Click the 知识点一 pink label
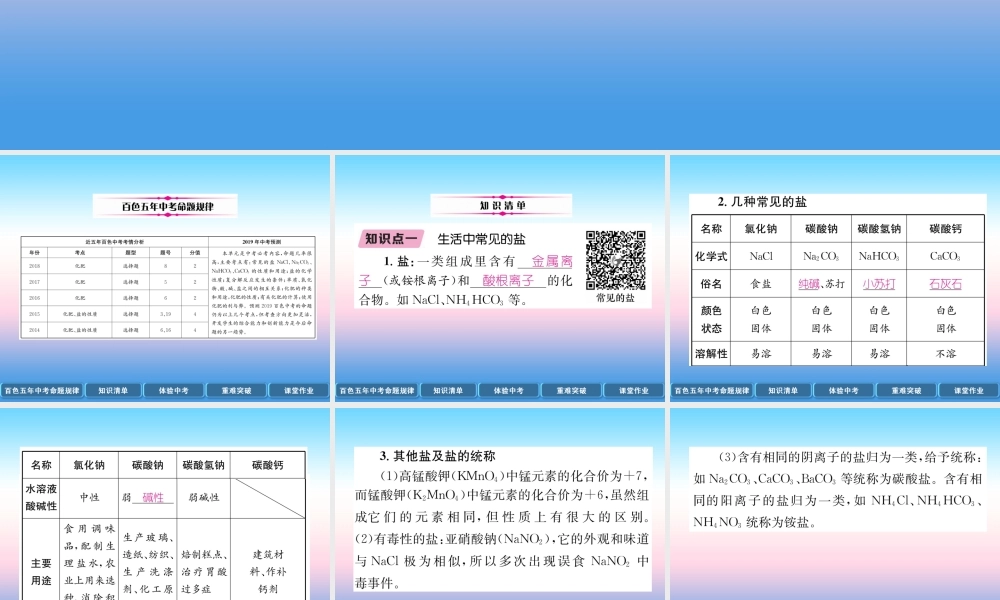The image size is (1000, 600). click(x=390, y=238)
